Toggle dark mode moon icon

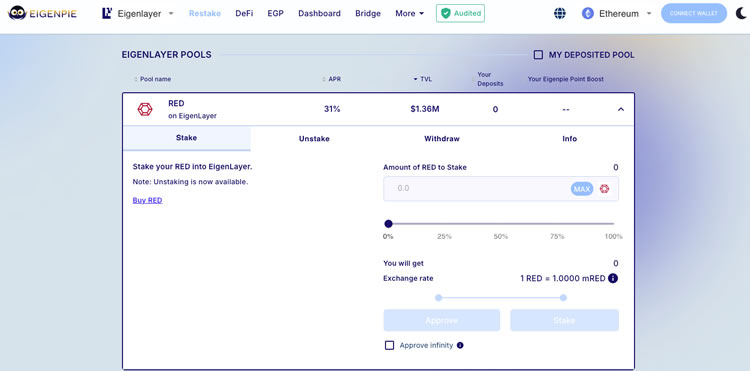point(741,13)
